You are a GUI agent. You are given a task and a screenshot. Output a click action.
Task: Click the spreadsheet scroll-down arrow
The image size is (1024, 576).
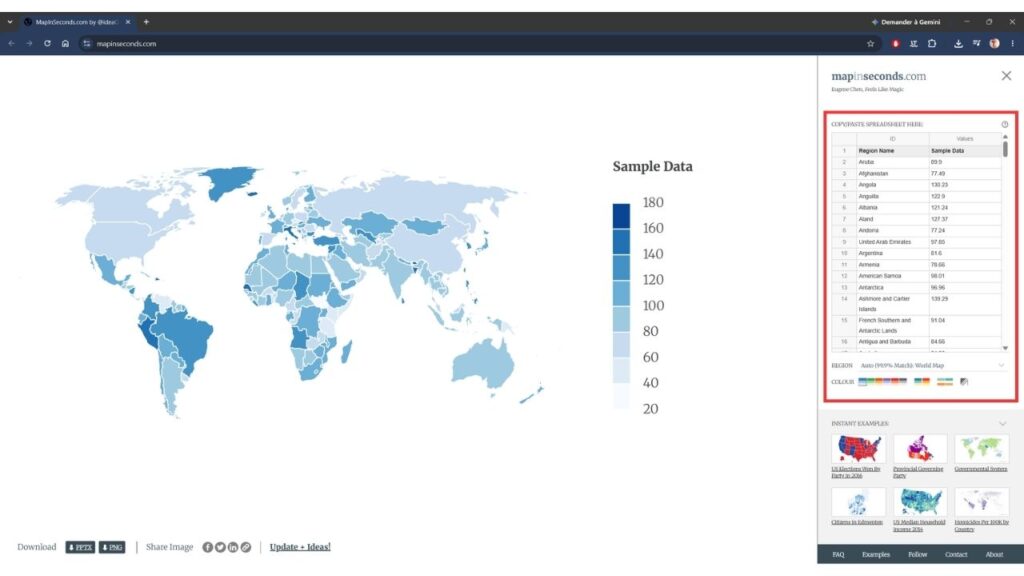coord(1005,348)
